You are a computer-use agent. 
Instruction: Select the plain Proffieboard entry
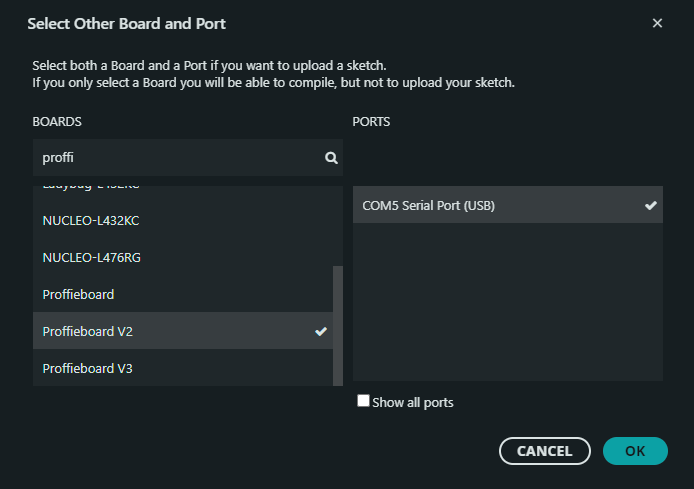[78, 294]
